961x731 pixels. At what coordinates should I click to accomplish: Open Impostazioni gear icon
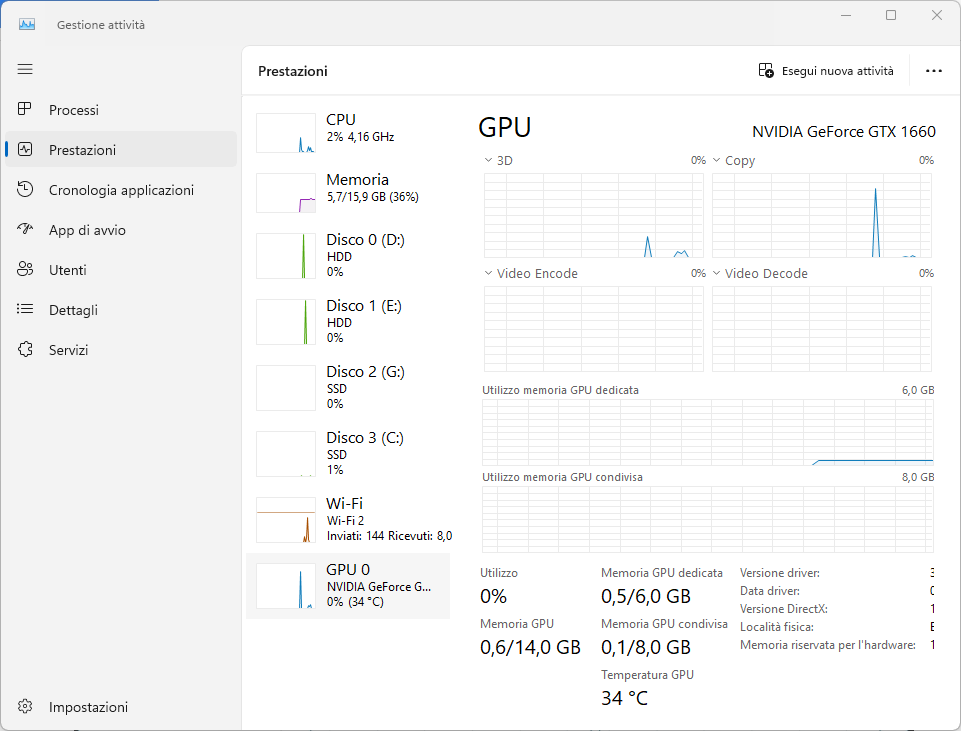pyautogui.click(x=26, y=707)
